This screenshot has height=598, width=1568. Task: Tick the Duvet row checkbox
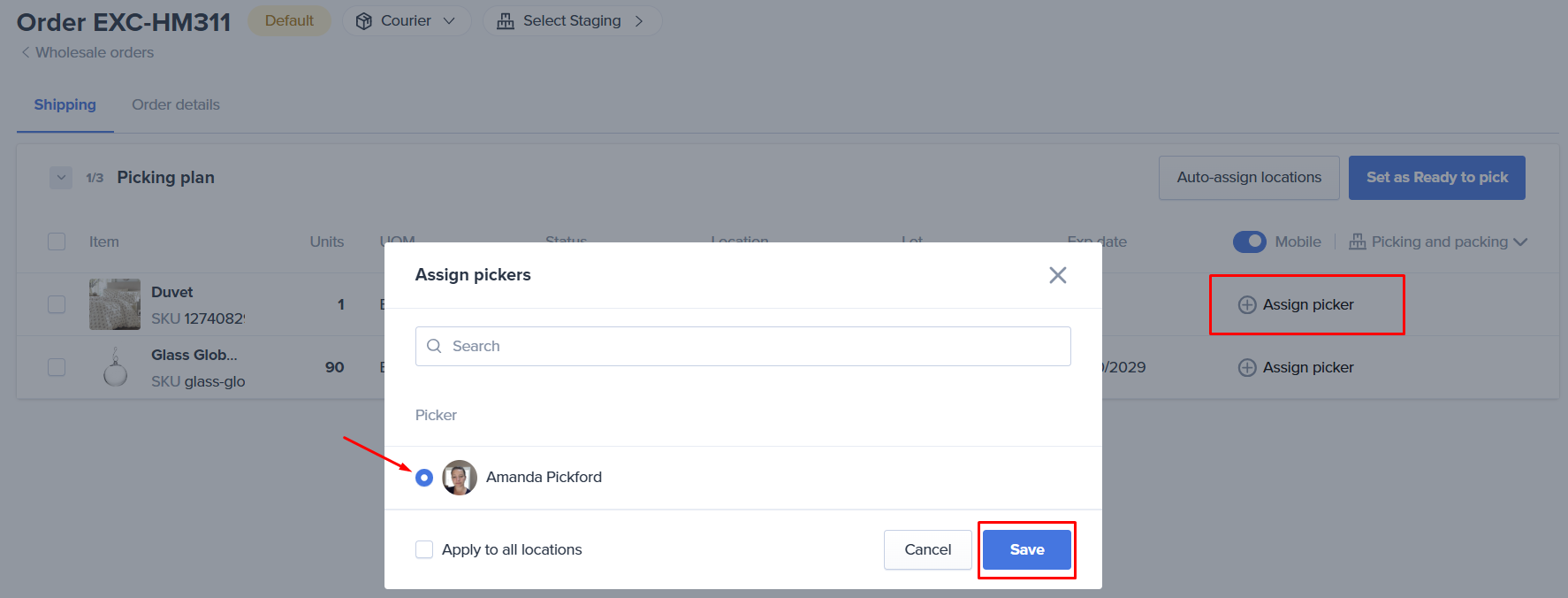pos(57,304)
